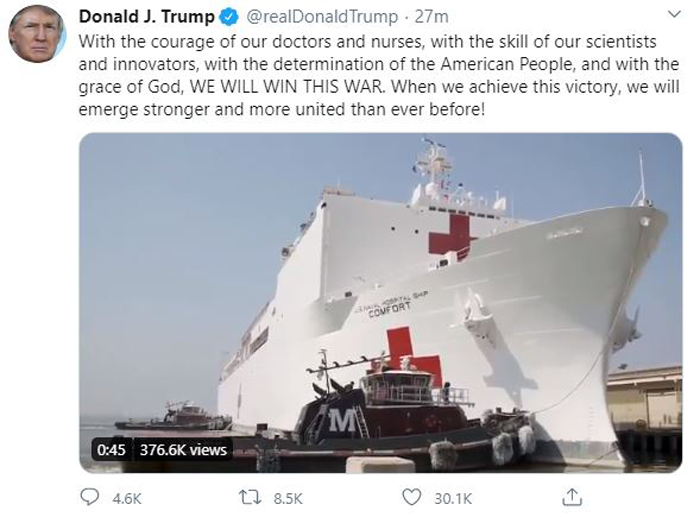This screenshot has width=700, height=517.
Task: Open Donald J. Trump profile picture
Action: tap(37, 33)
